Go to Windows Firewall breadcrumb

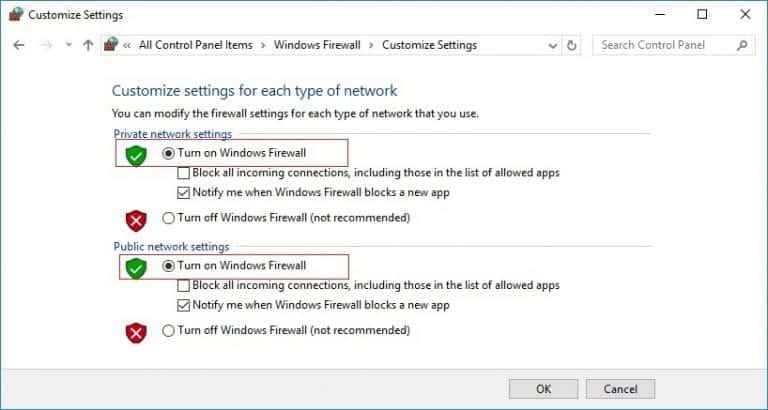click(x=316, y=45)
